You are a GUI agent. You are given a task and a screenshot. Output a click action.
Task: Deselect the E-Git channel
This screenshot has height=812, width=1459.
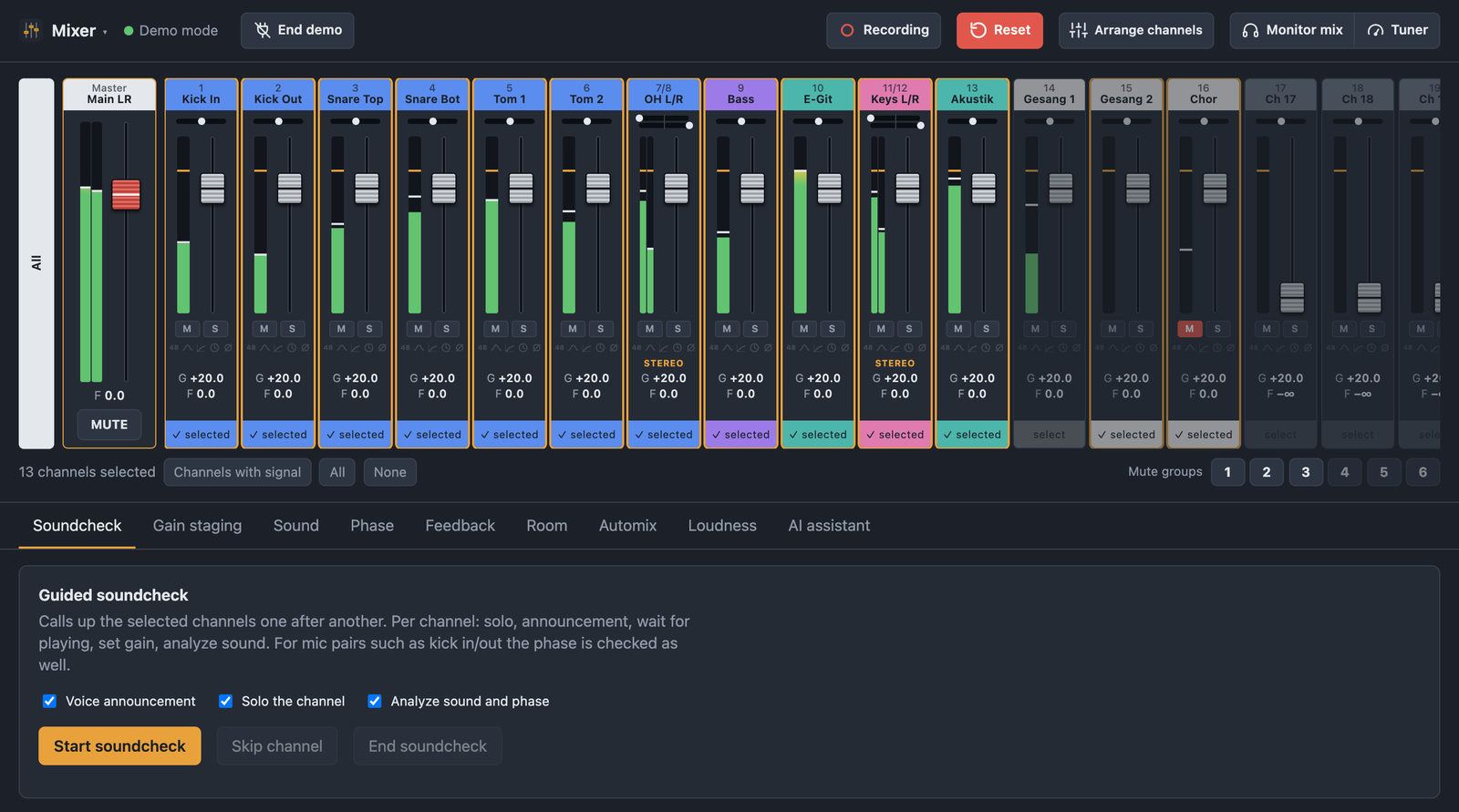818,435
